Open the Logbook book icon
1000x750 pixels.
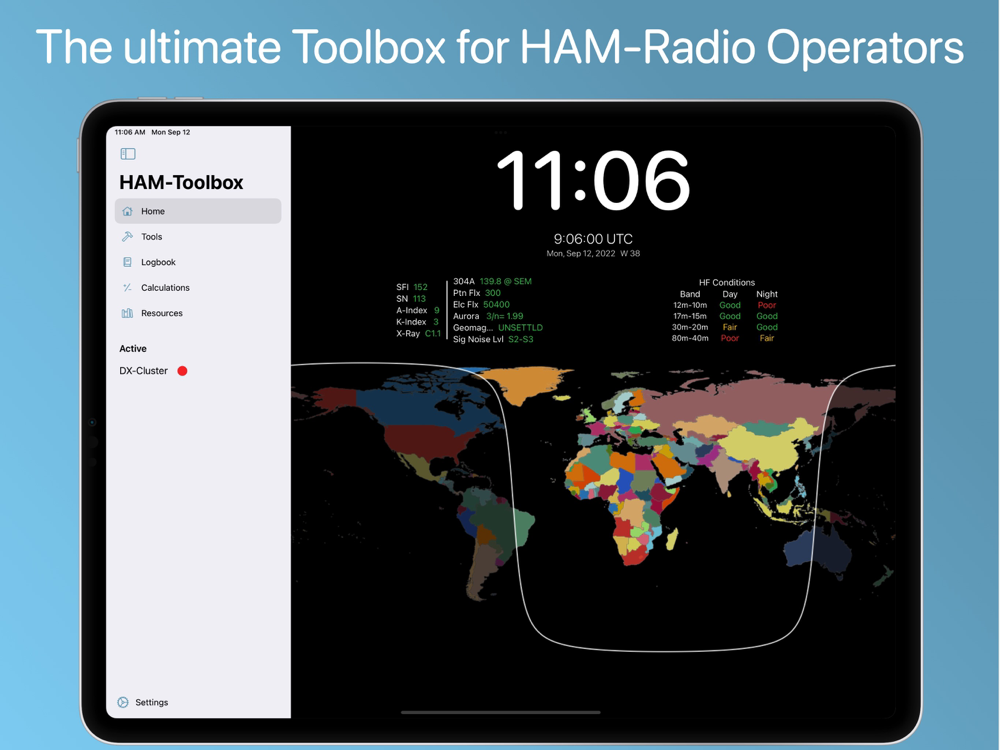[x=127, y=262]
